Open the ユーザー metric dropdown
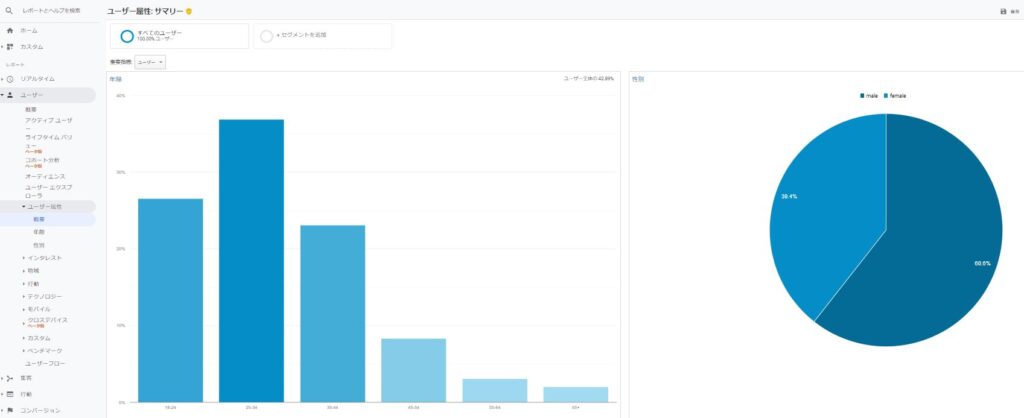Viewport: 1024px width, 418px height. [150, 62]
